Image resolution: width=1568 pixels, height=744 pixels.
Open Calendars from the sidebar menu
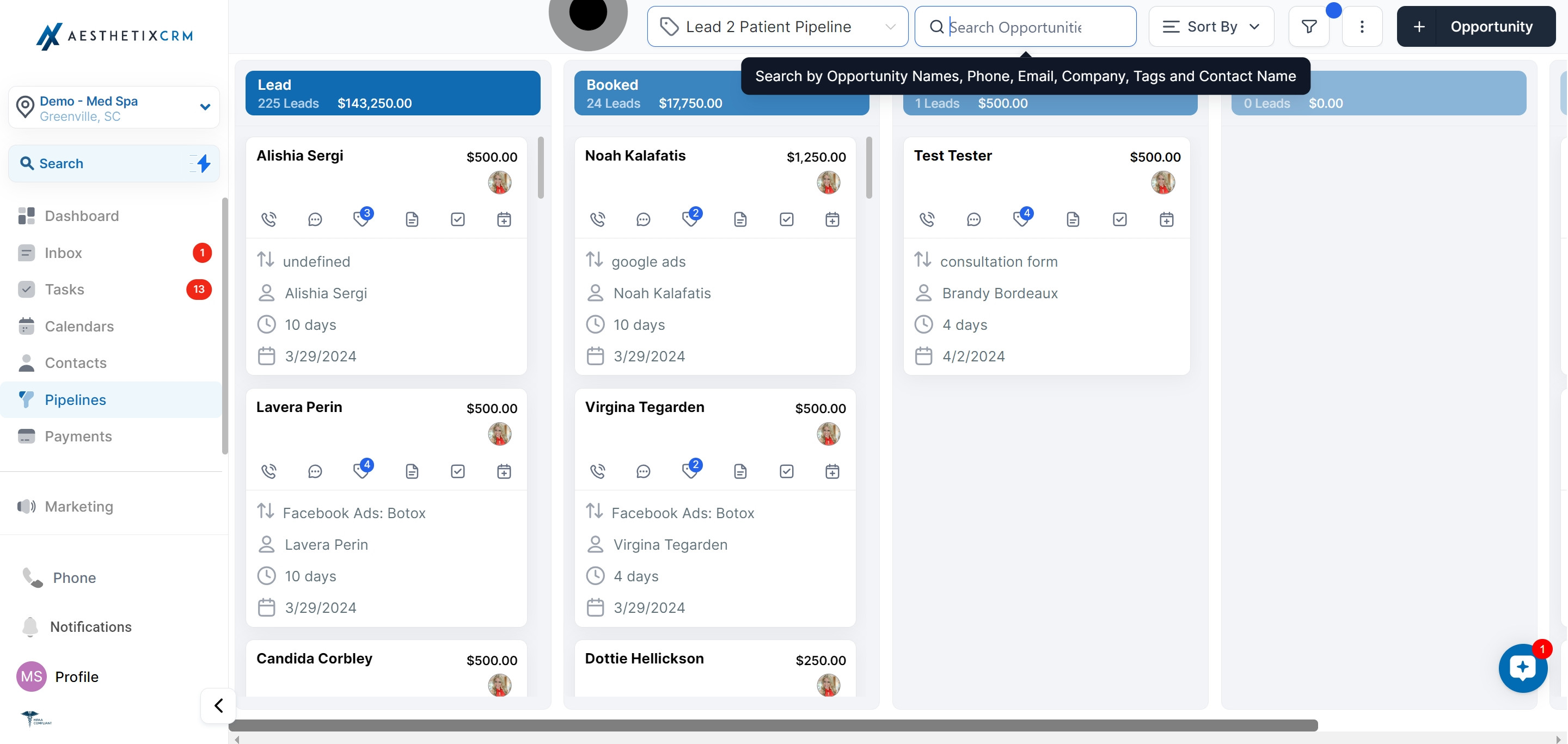79,327
